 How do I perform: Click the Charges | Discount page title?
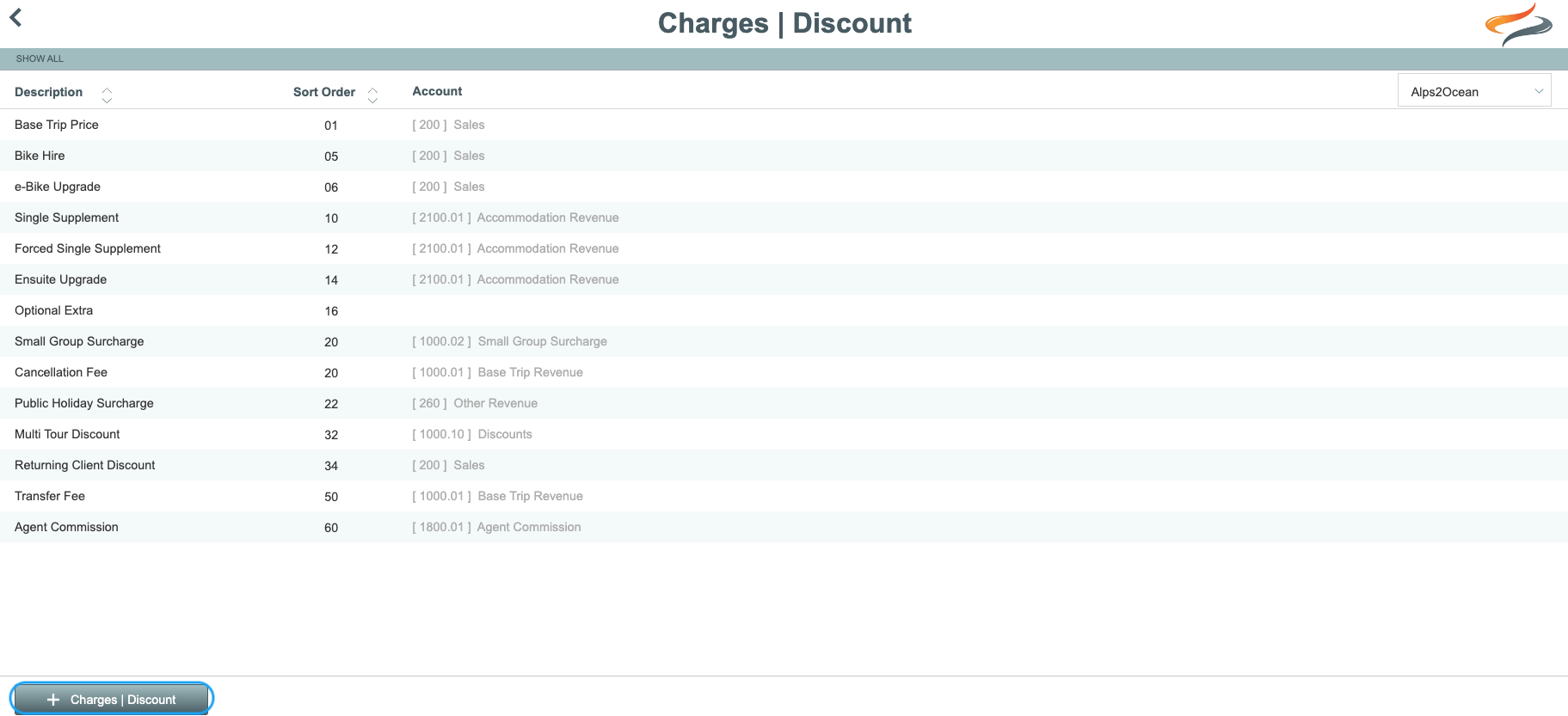[x=784, y=23]
